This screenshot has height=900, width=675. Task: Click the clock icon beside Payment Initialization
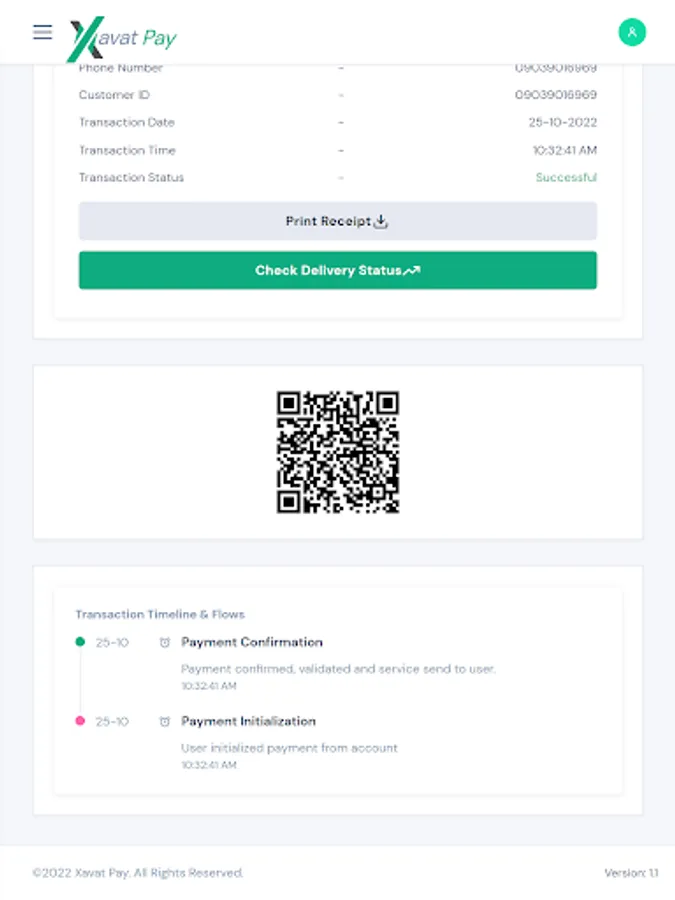click(165, 722)
